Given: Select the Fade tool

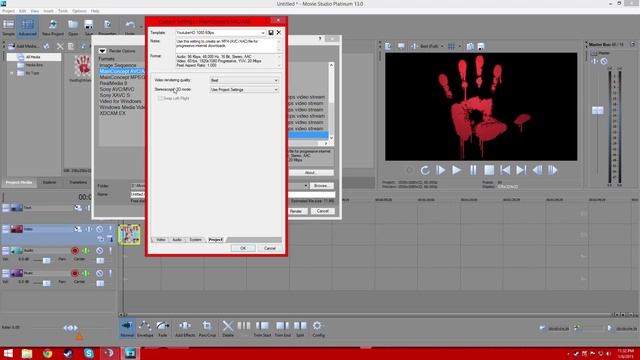Looking at the screenshot, I should tap(163, 329).
